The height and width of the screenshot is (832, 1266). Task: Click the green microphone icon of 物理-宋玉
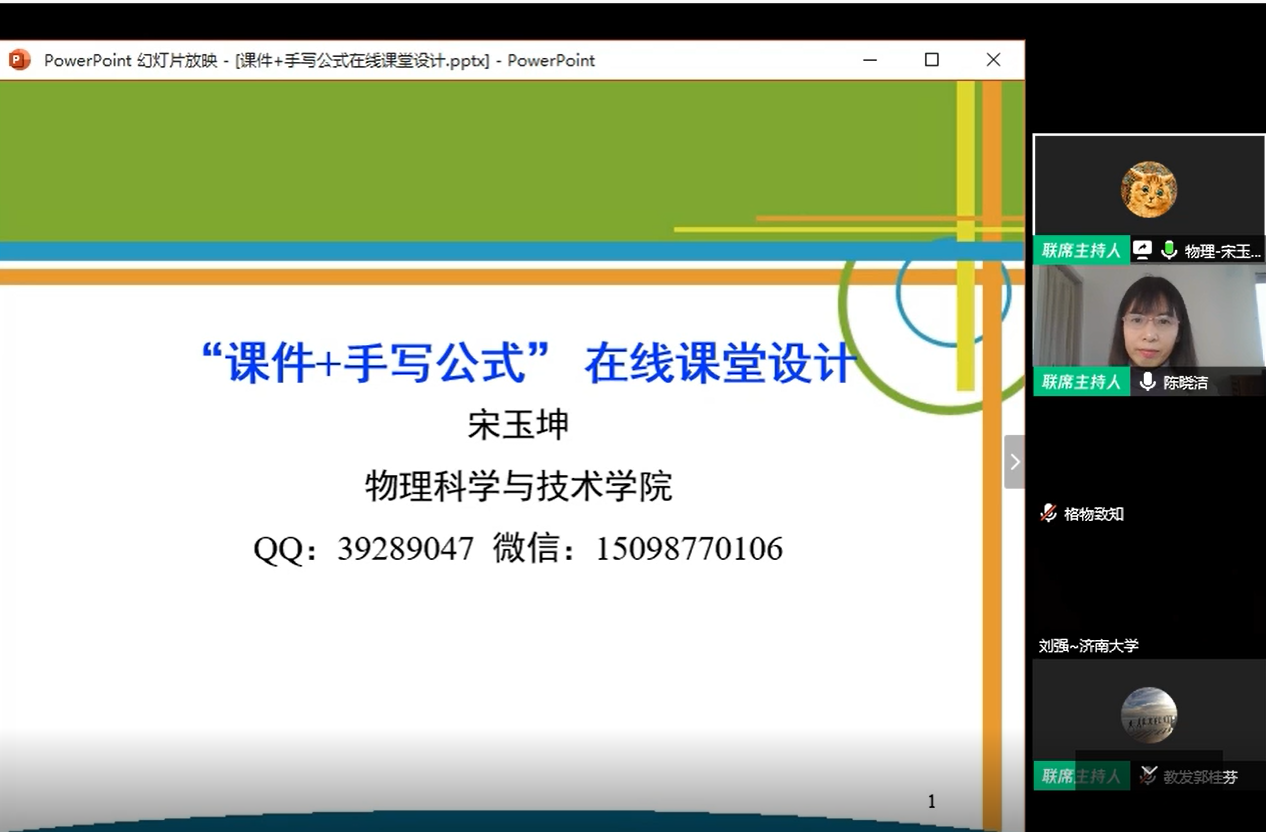click(x=1168, y=250)
